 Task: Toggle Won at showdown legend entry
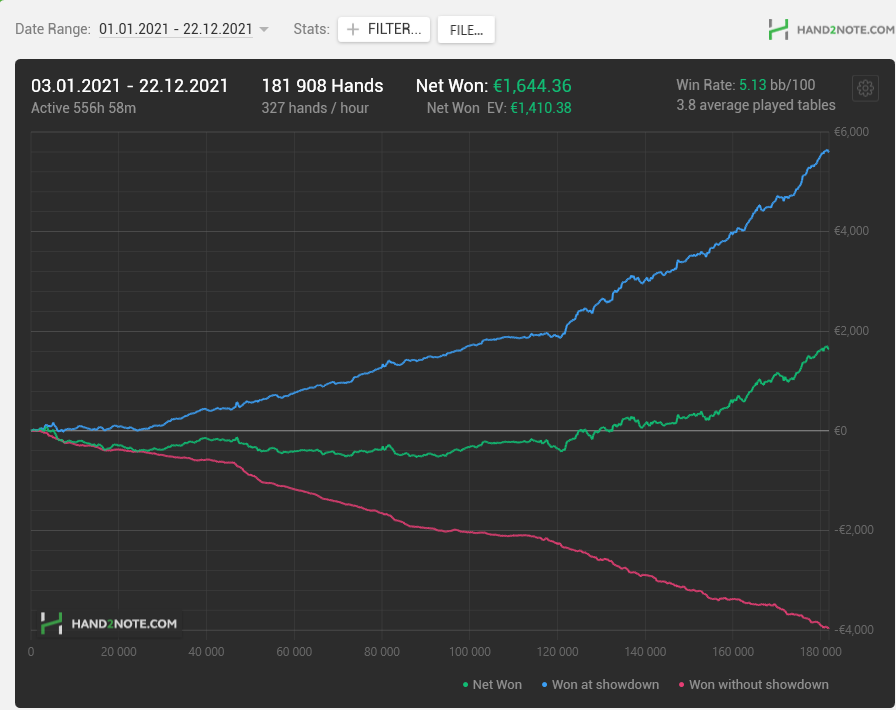point(600,684)
